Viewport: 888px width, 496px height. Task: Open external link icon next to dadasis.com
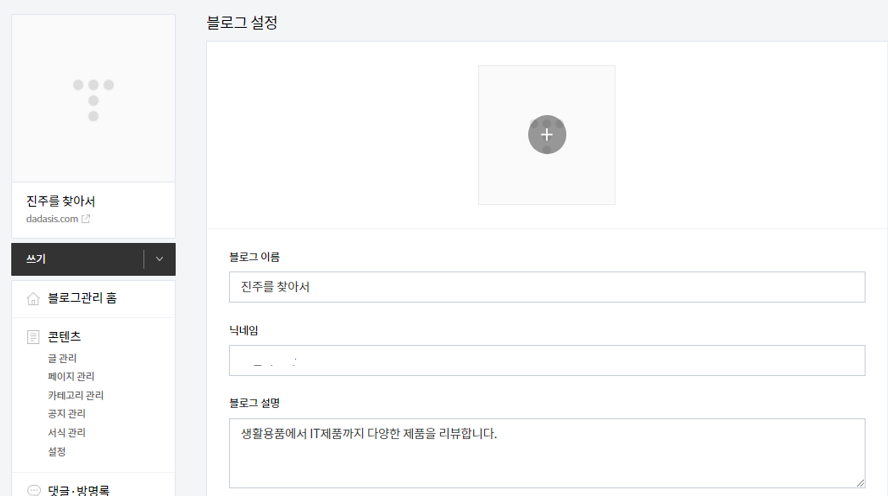[x=86, y=219]
